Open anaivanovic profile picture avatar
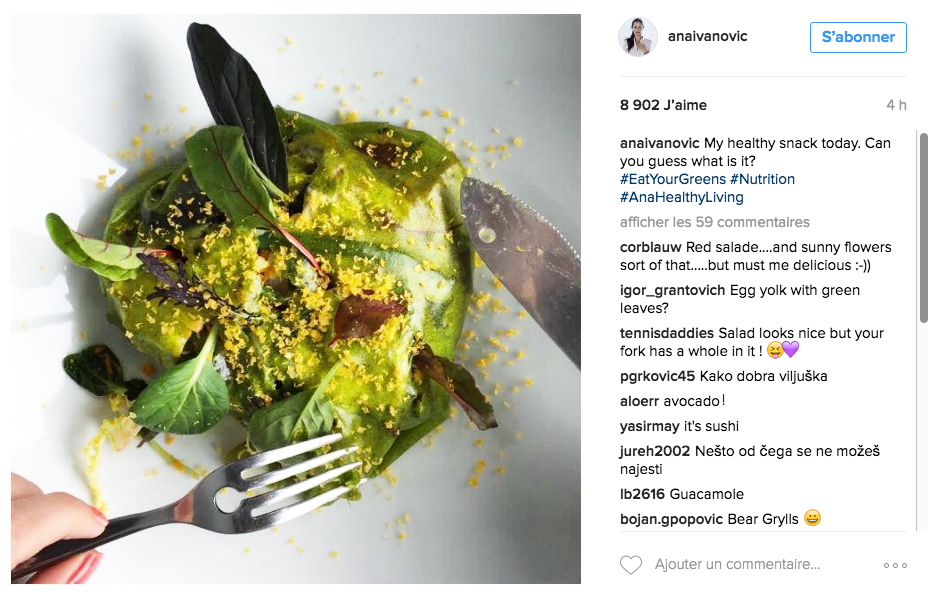Image resolution: width=928 pixels, height=598 pixels. 638,37
